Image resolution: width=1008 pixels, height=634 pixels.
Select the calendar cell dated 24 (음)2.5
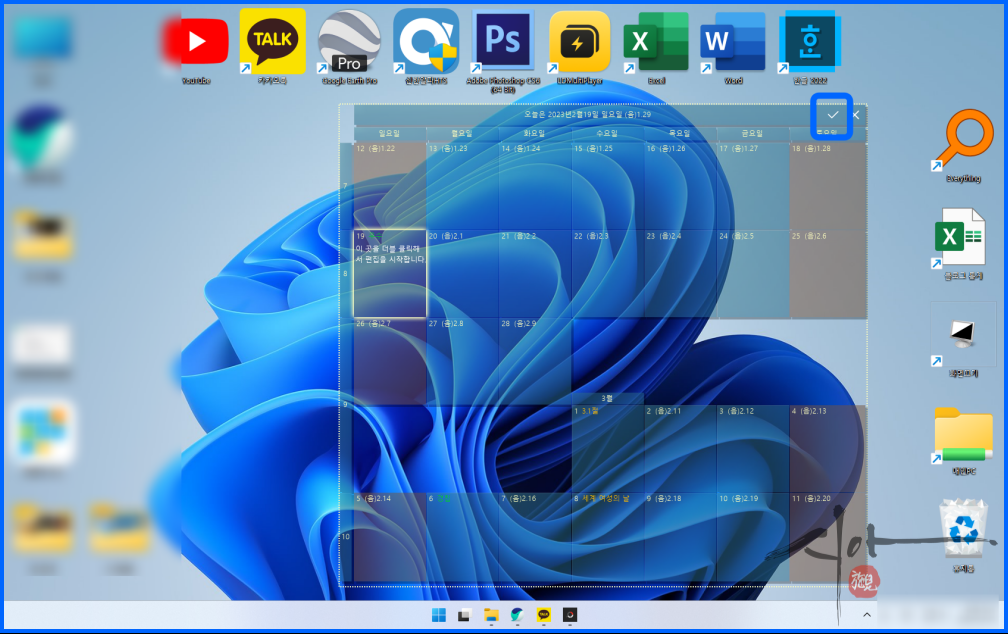[753, 273]
